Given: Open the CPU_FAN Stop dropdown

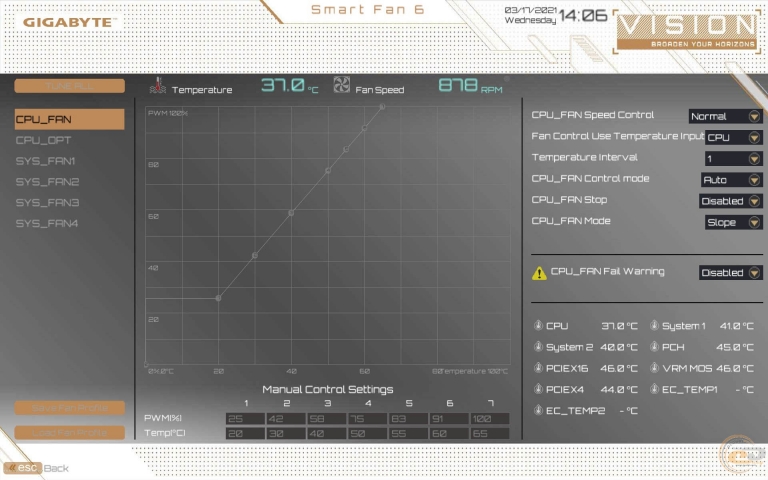Looking at the screenshot, I should 730,201.
